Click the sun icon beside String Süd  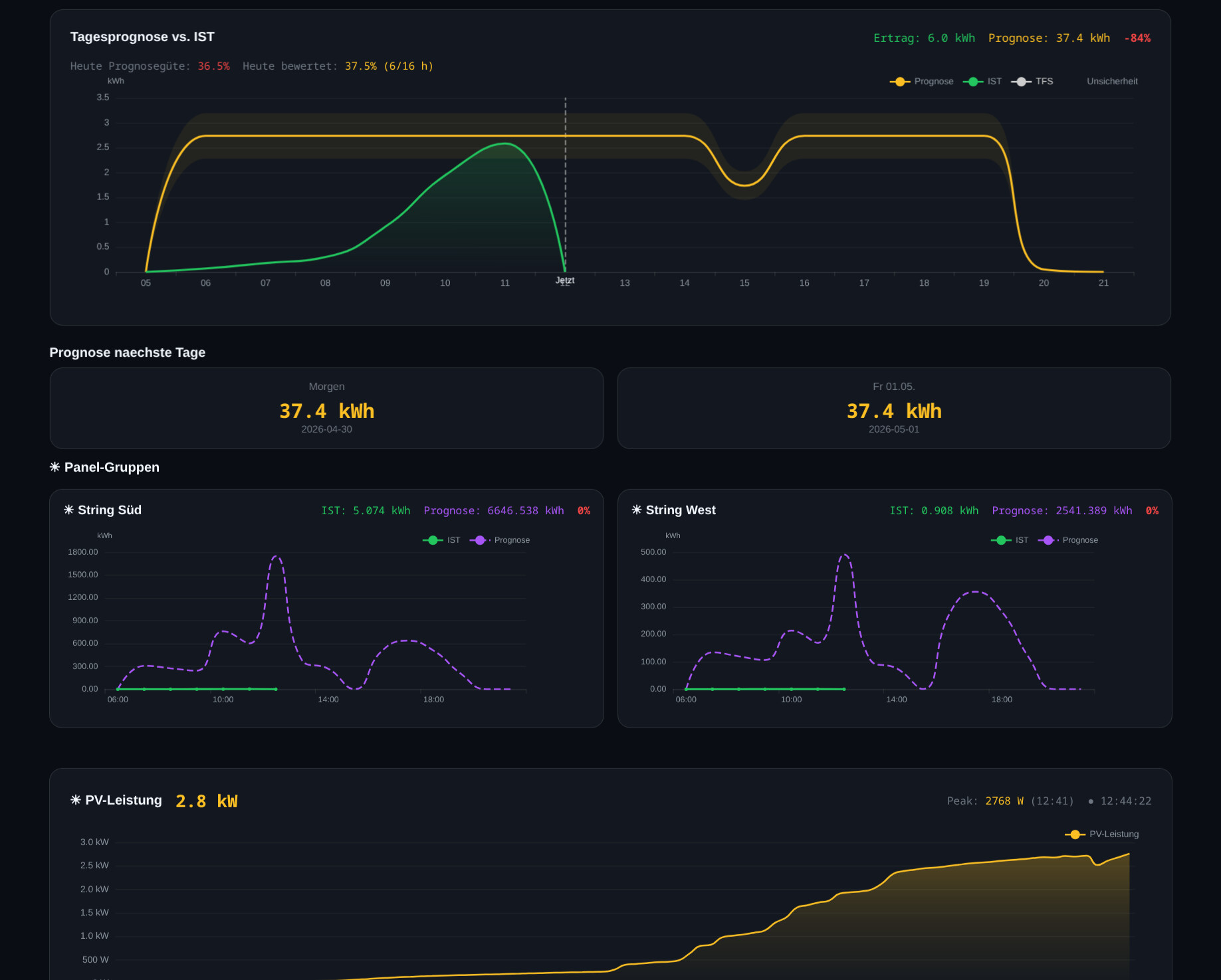(x=68, y=510)
